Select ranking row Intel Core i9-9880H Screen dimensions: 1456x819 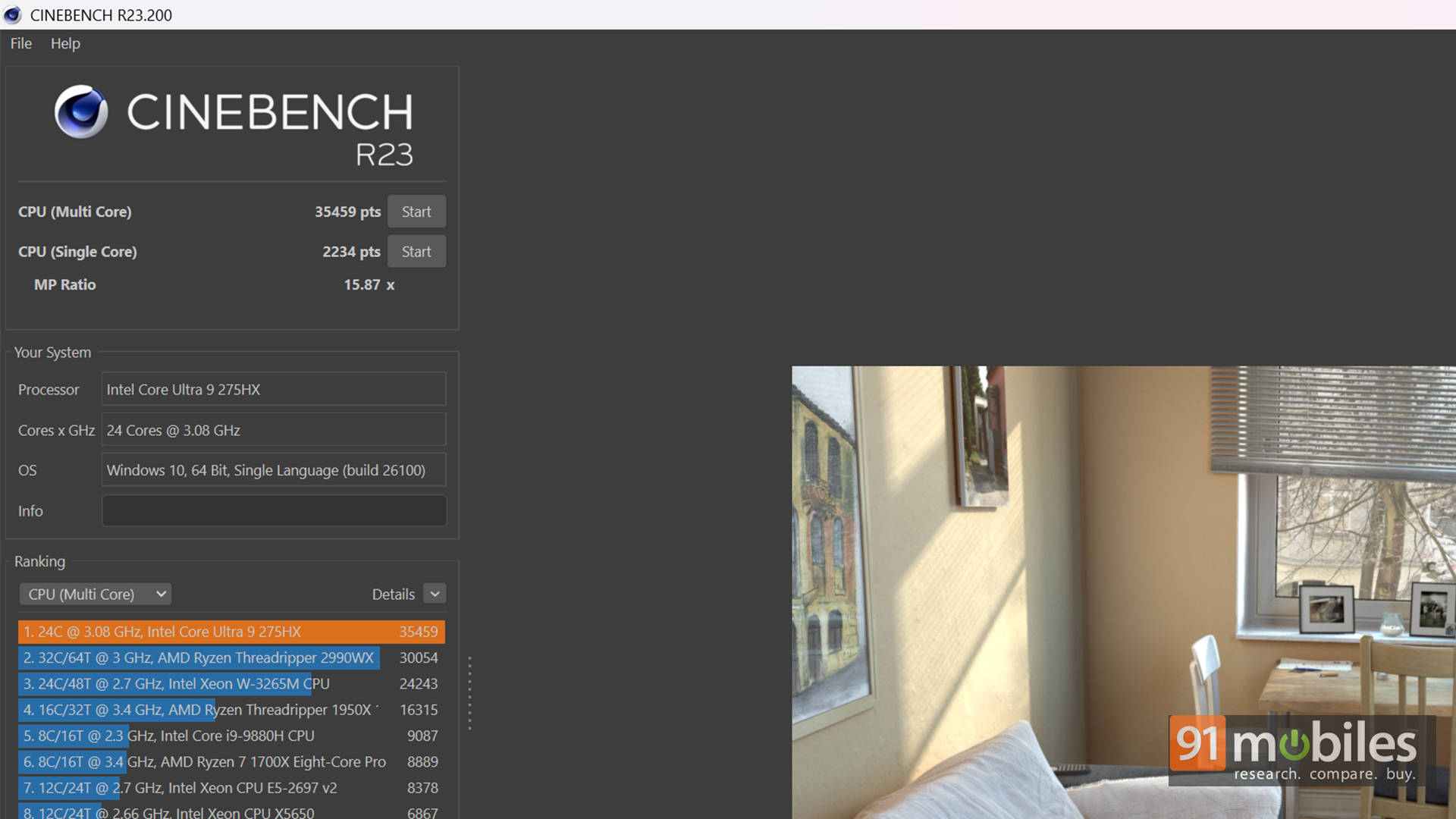(x=231, y=736)
